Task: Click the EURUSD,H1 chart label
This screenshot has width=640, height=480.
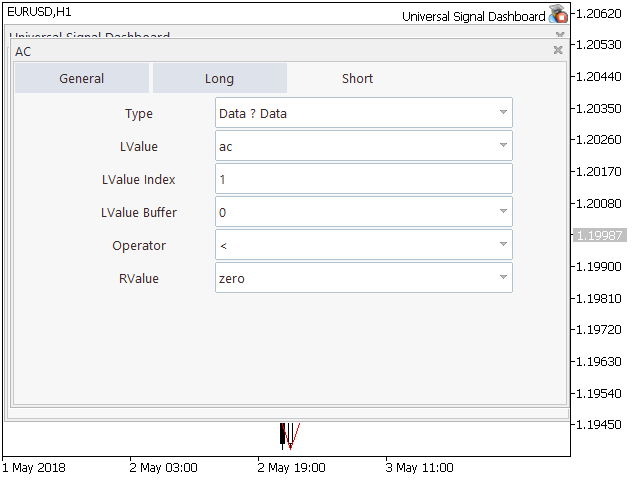Action: [39, 12]
